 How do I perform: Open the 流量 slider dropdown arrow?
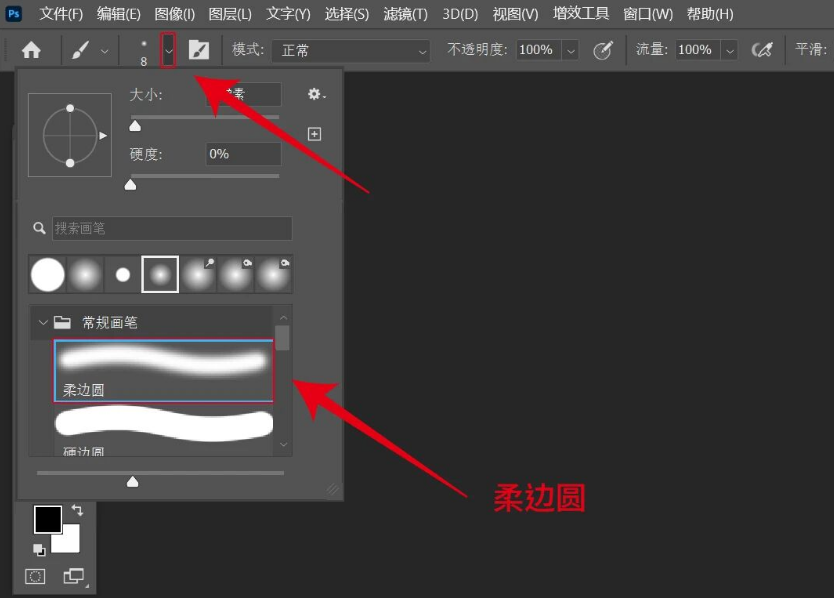pyautogui.click(x=730, y=51)
